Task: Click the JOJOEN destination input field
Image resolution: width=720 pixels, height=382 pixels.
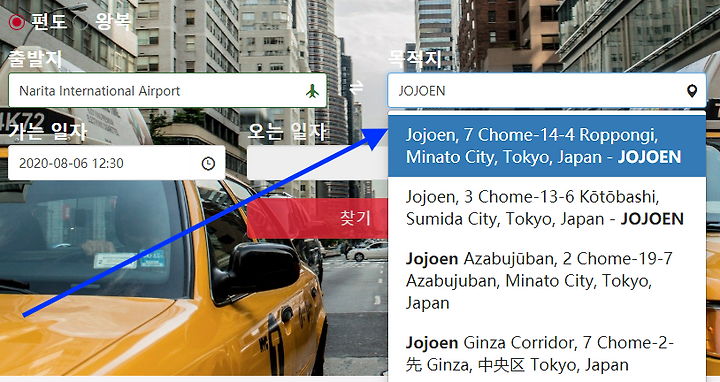Action: click(547, 90)
